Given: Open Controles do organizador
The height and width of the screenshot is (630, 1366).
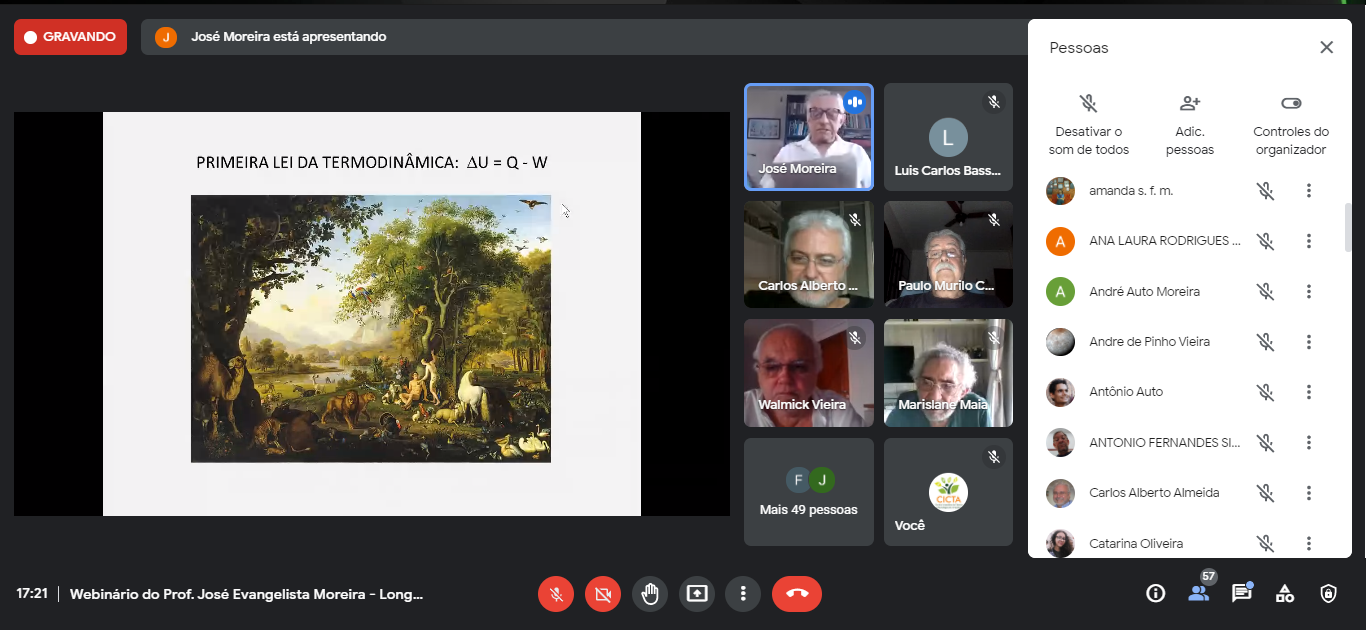Looking at the screenshot, I should click(x=1291, y=125).
